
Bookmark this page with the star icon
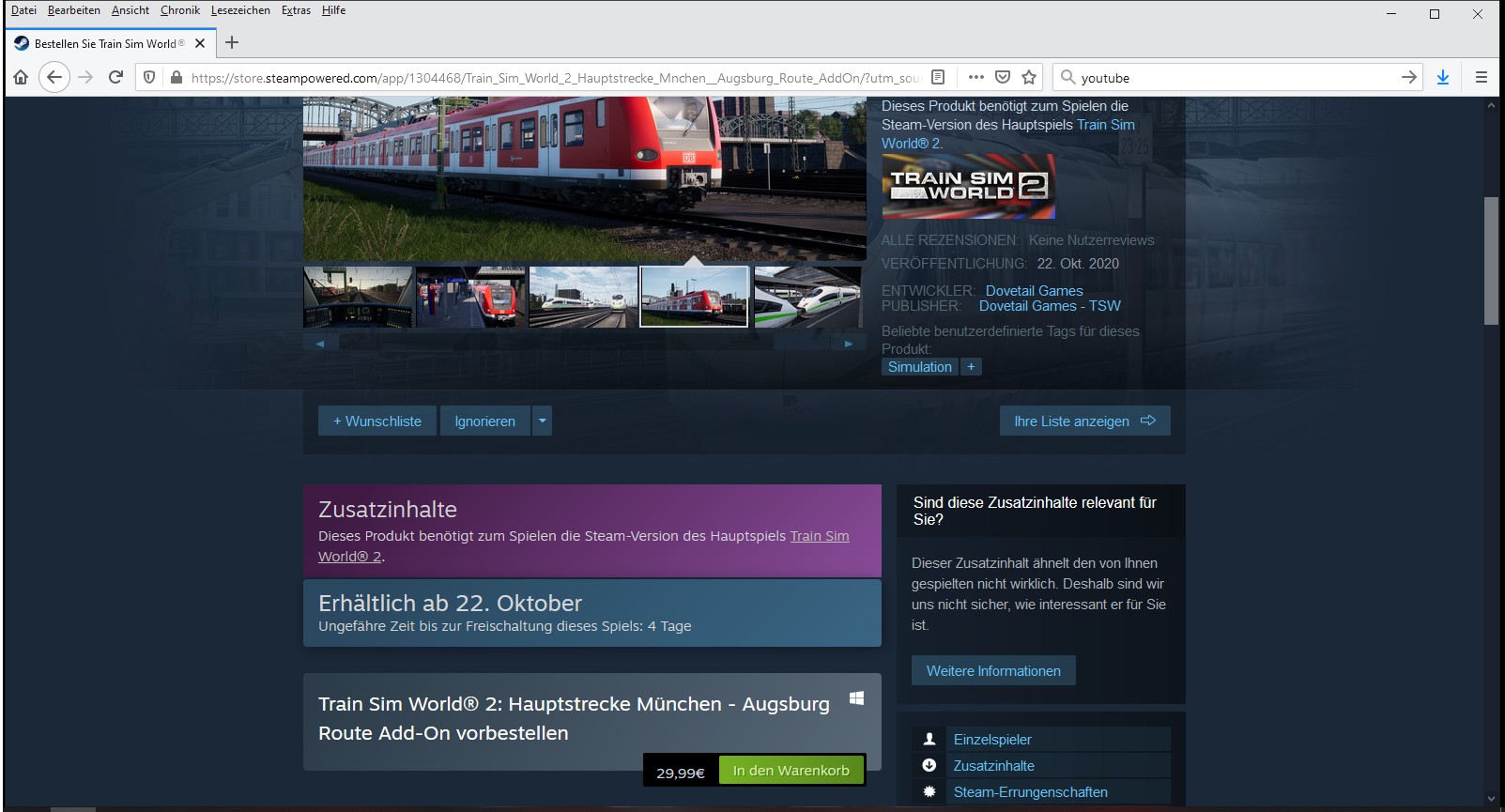(1029, 77)
